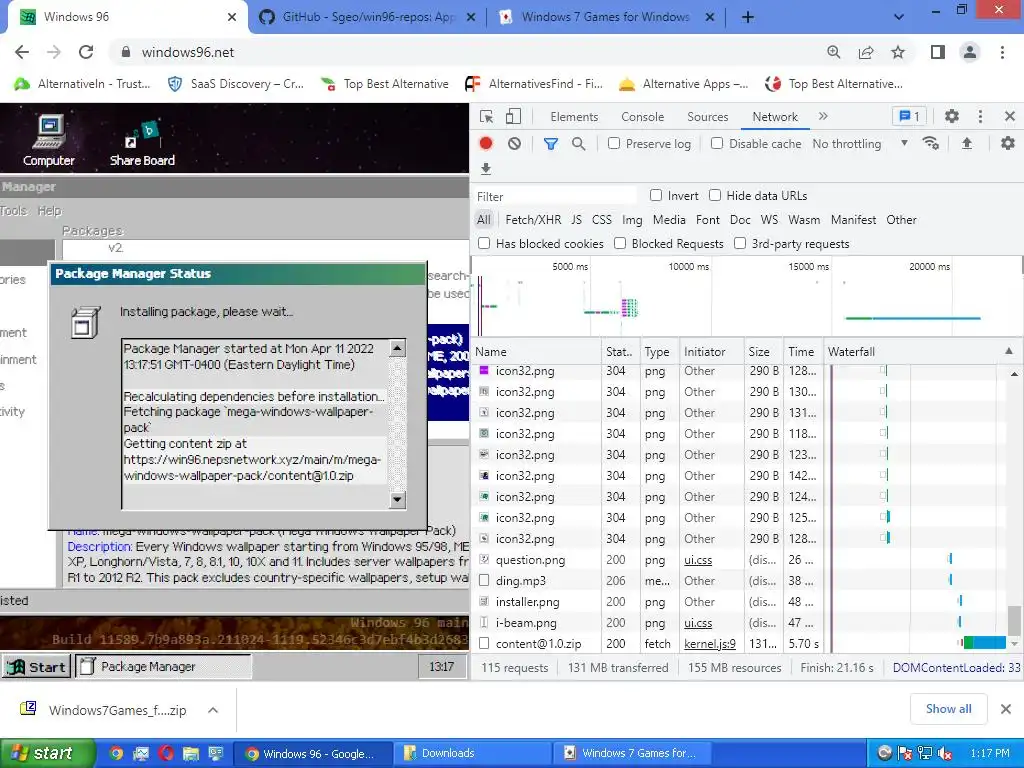Expand more DevTools tabs chevron
This screenshot has height=768, width=1024.
coord(823,116)
